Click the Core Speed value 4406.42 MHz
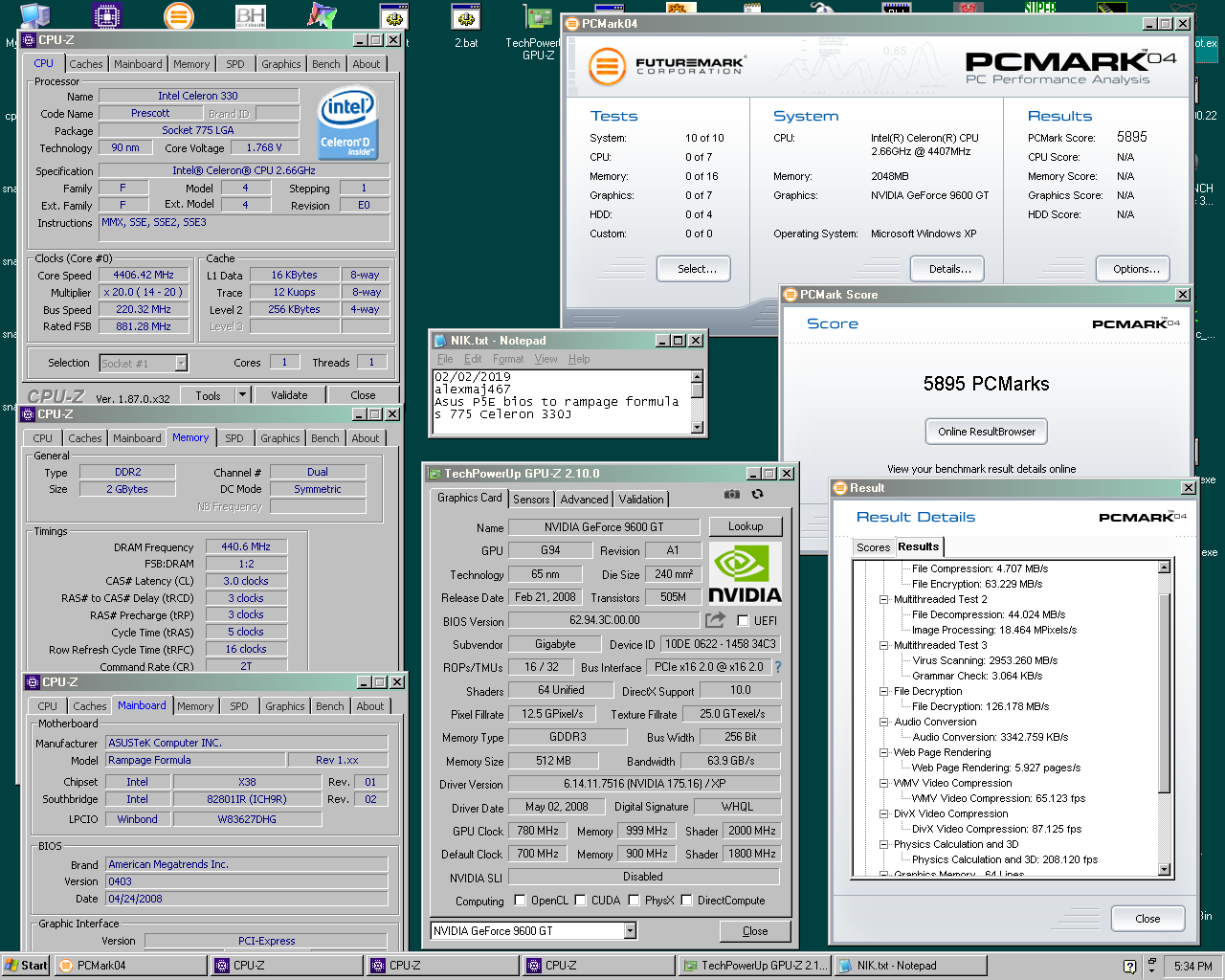The image size is (1225, 980). (x=144, y=275)
